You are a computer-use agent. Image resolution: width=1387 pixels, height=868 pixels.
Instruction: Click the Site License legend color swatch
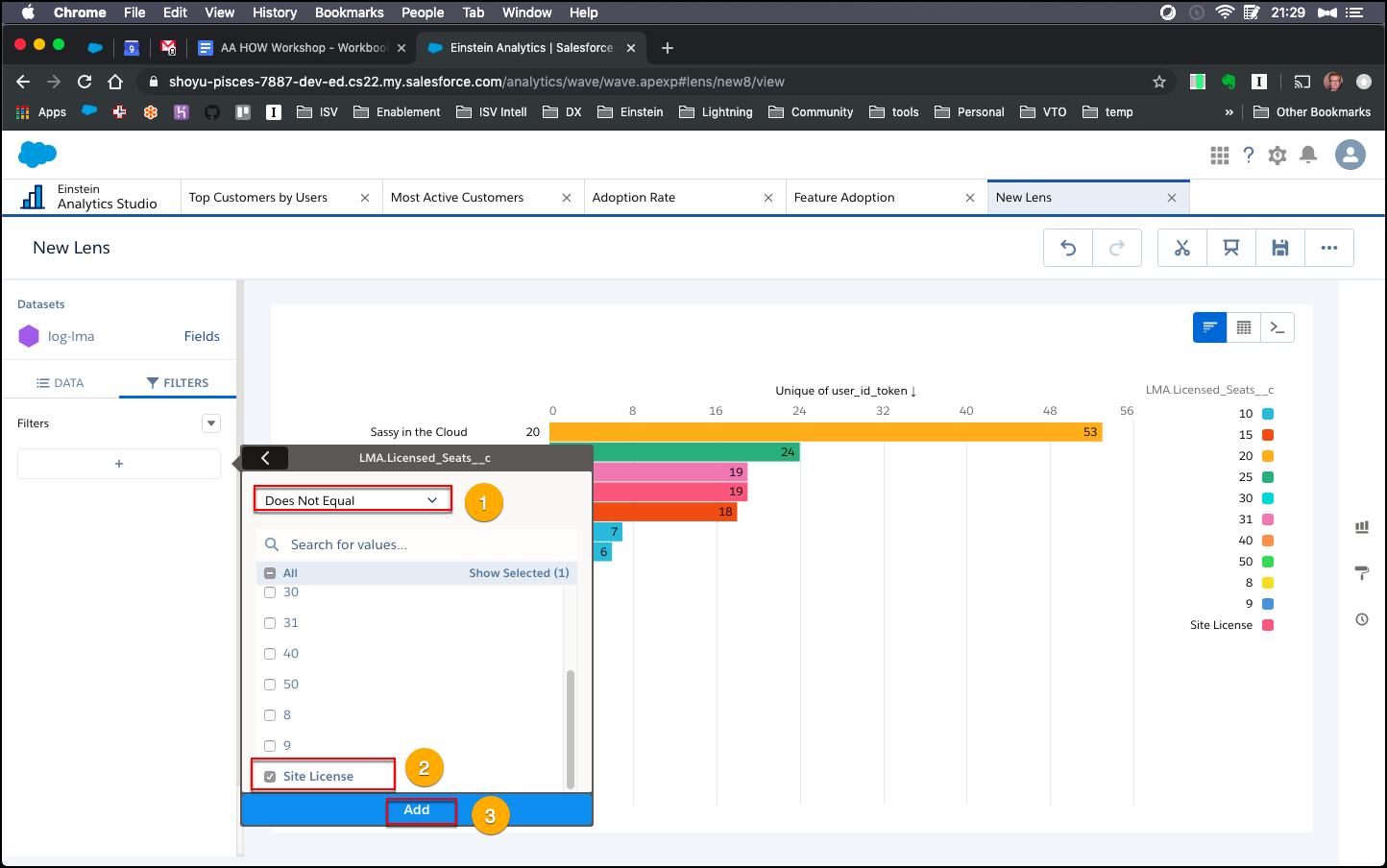(1268, 625)
